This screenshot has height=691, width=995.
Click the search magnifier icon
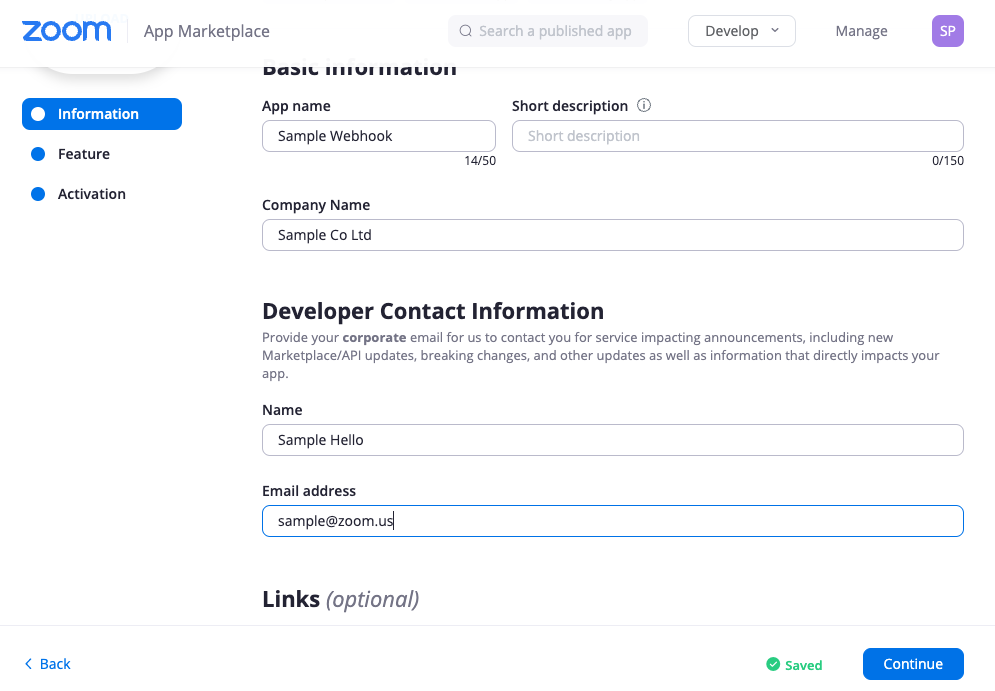pos(465,31)
